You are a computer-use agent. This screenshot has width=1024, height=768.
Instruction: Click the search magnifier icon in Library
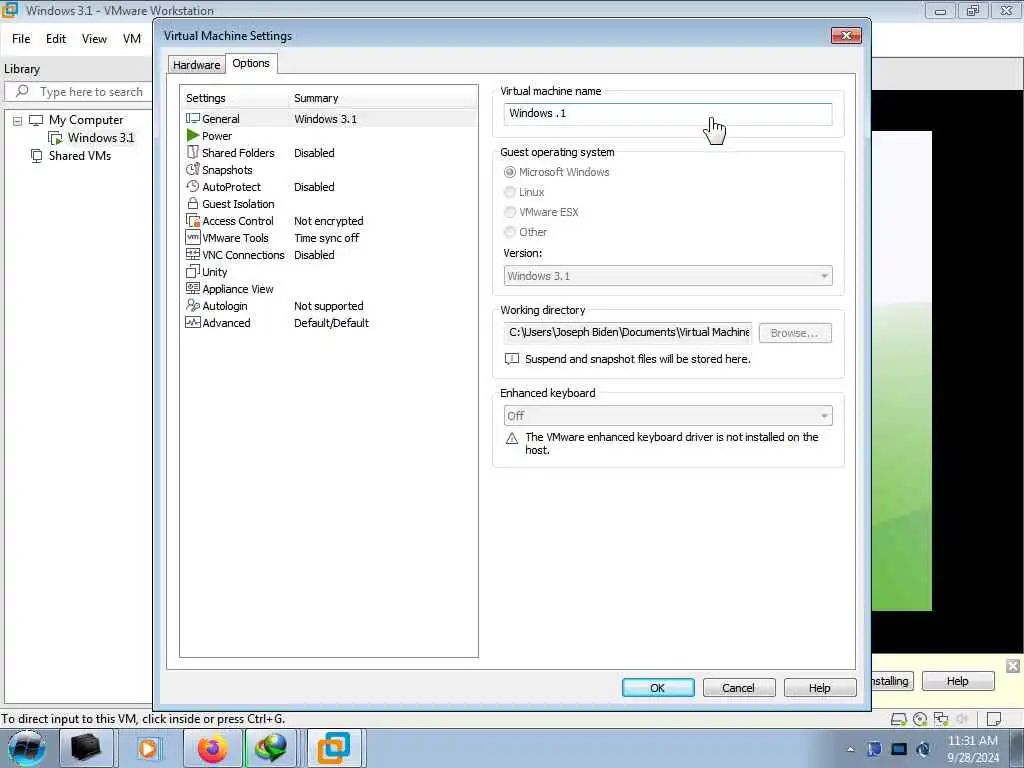click(22, 91)
